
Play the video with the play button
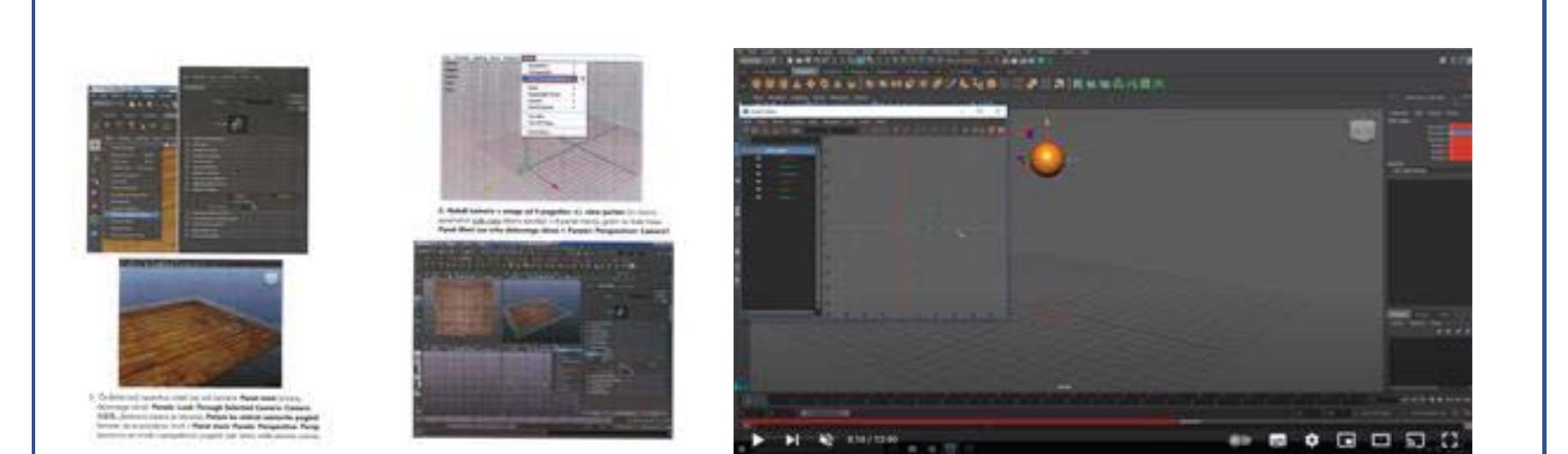758,439
